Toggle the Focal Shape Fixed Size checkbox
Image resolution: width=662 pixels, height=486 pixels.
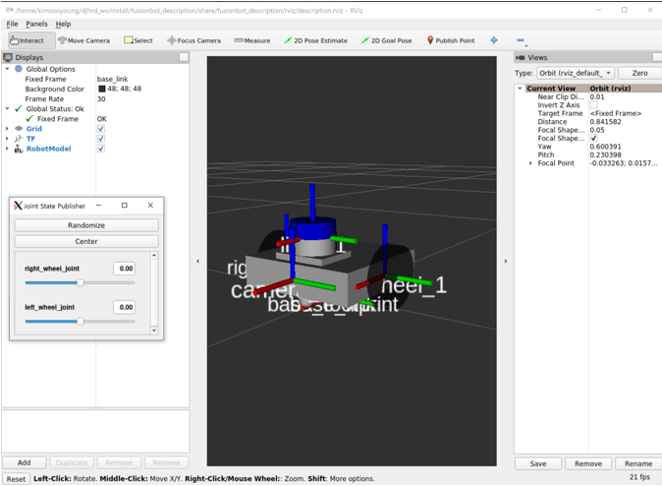pos(594,138)
